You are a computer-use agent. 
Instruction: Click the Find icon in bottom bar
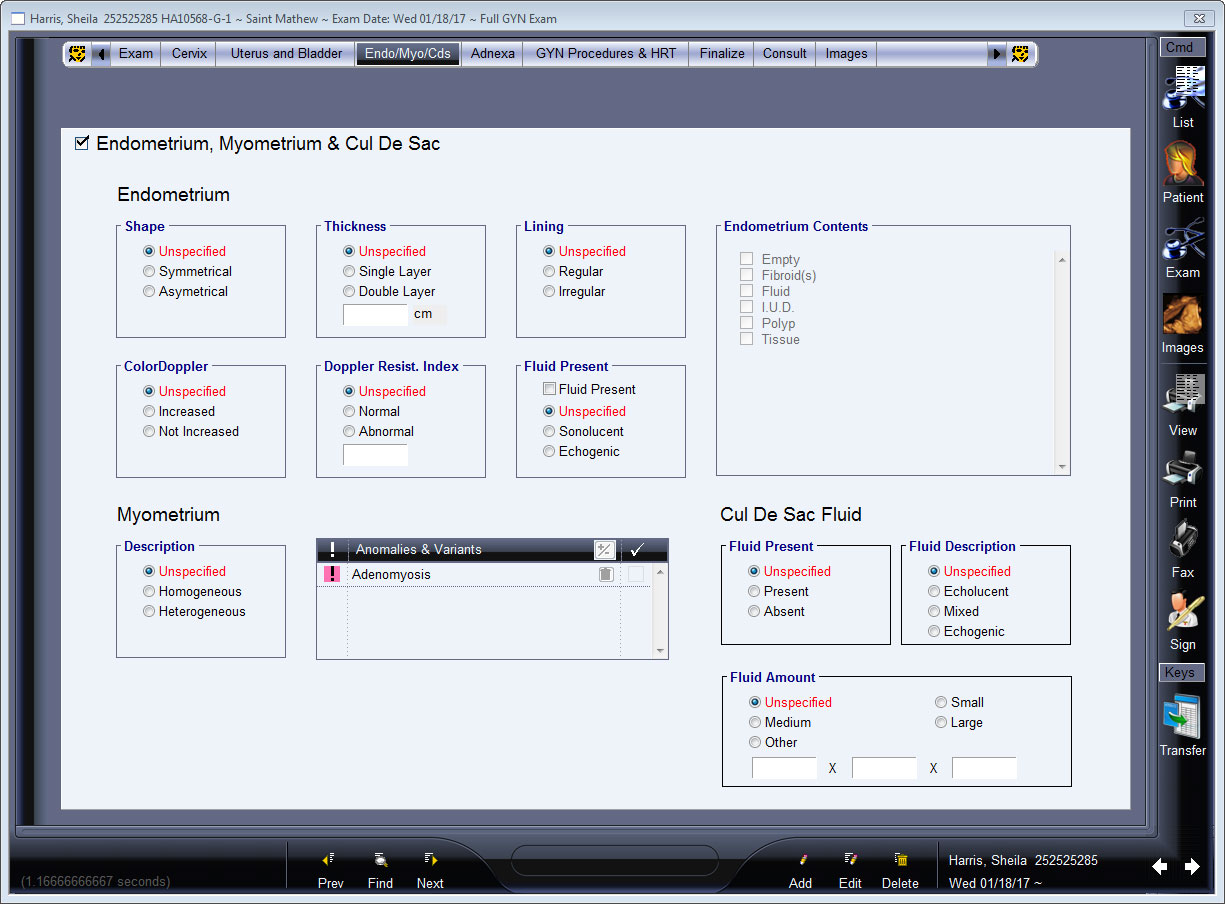(x=380, y=859)
